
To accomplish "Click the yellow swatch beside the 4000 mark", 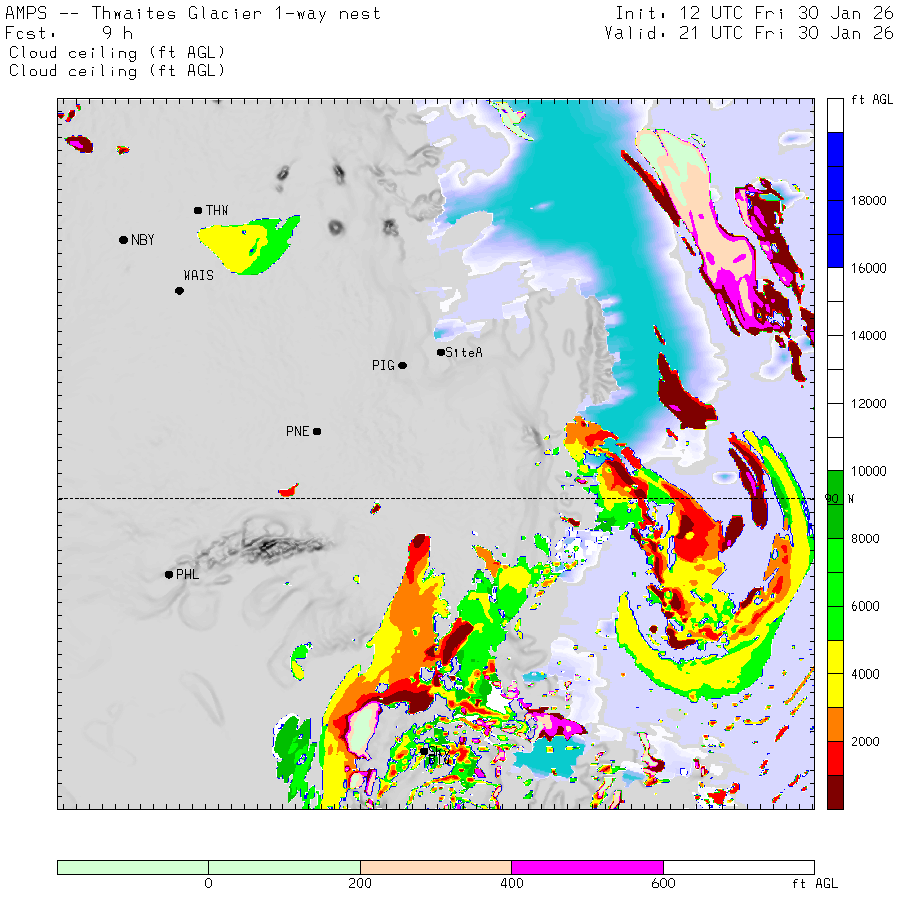I will click(x=835, y=674).
